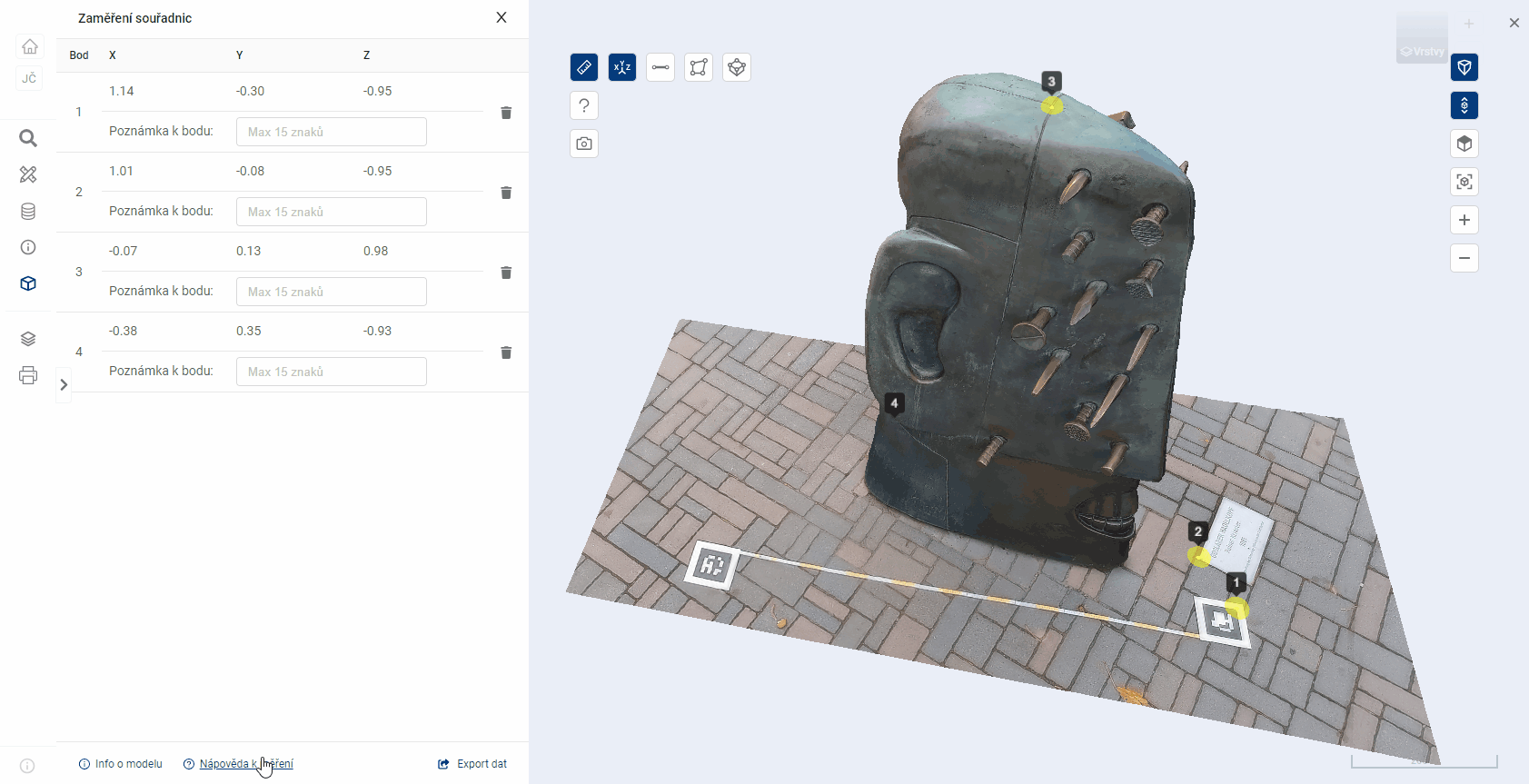Select the volume measurement tool
The image size is (1529, 784).
coord(737,67)
